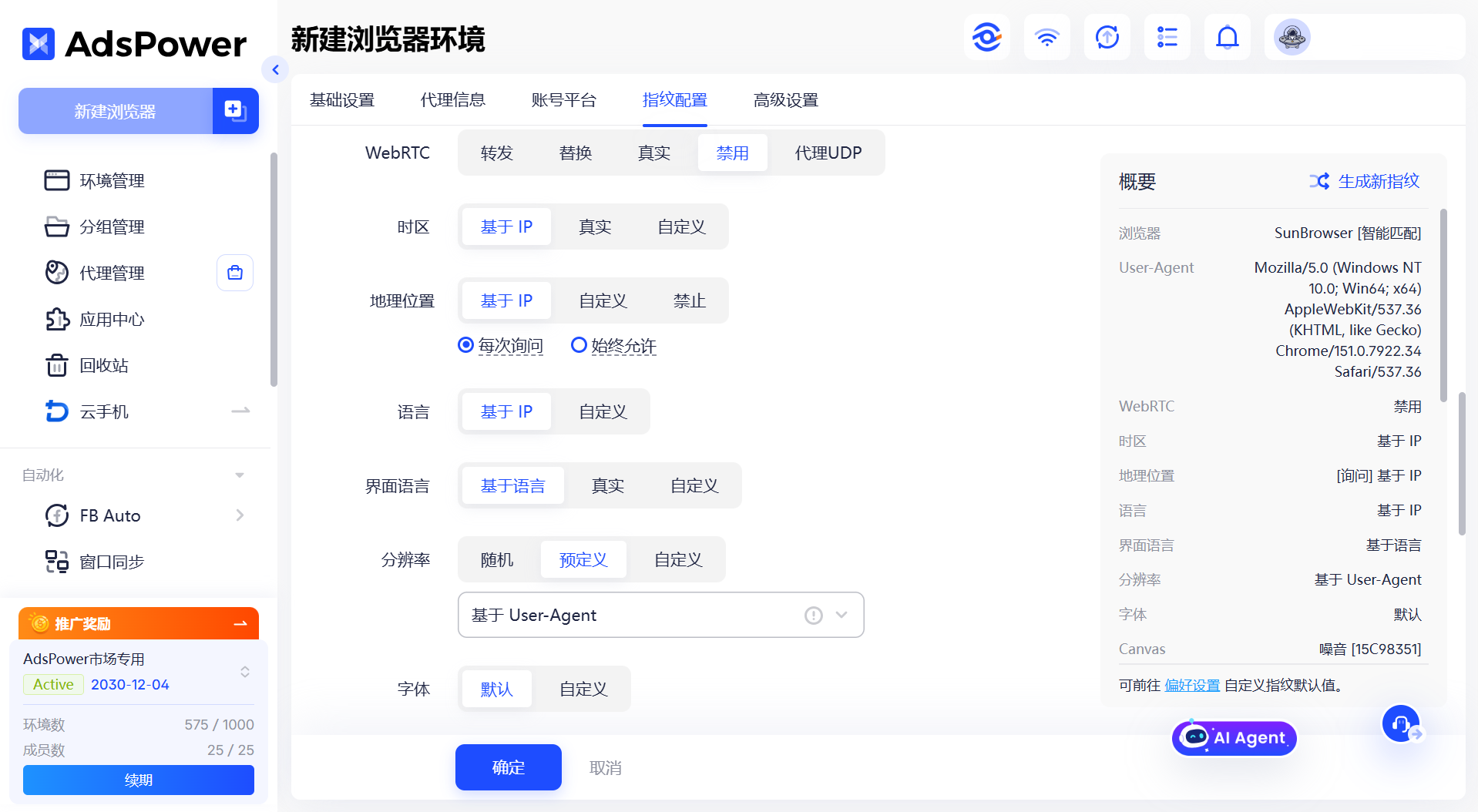Set 语言 to 自定义
Image resolution: width=1478 pixels, height=812 pixels.
coord(603,411)
